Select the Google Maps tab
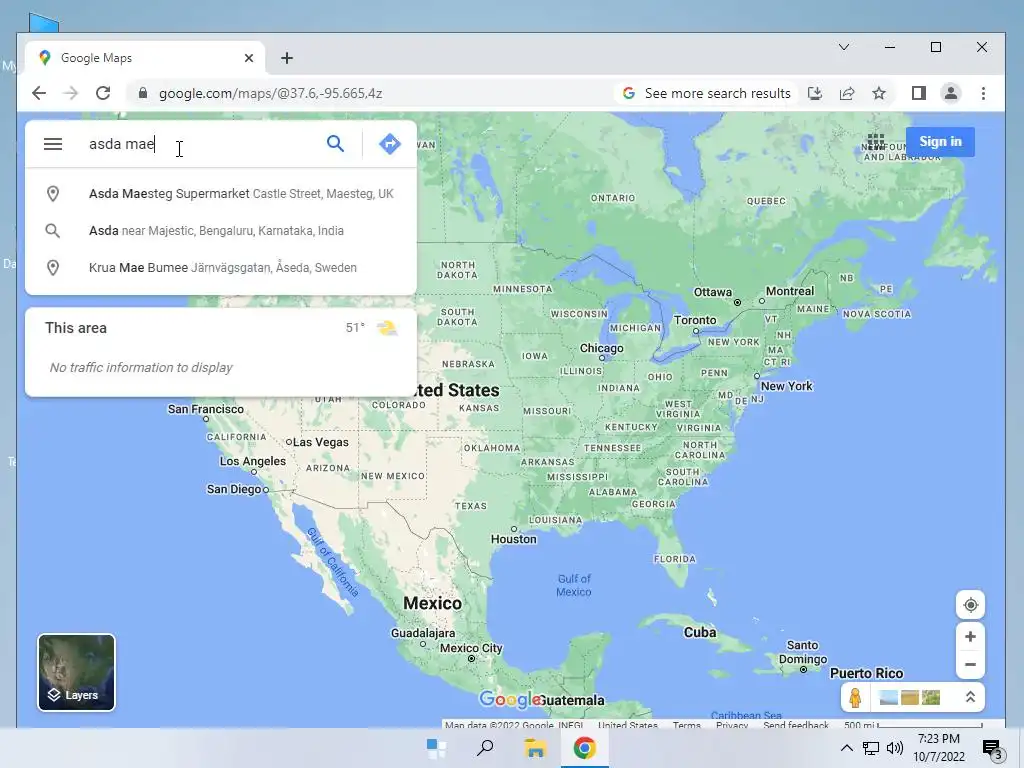The height and width of the screenshot is (768, 1024). click(145, 58)
